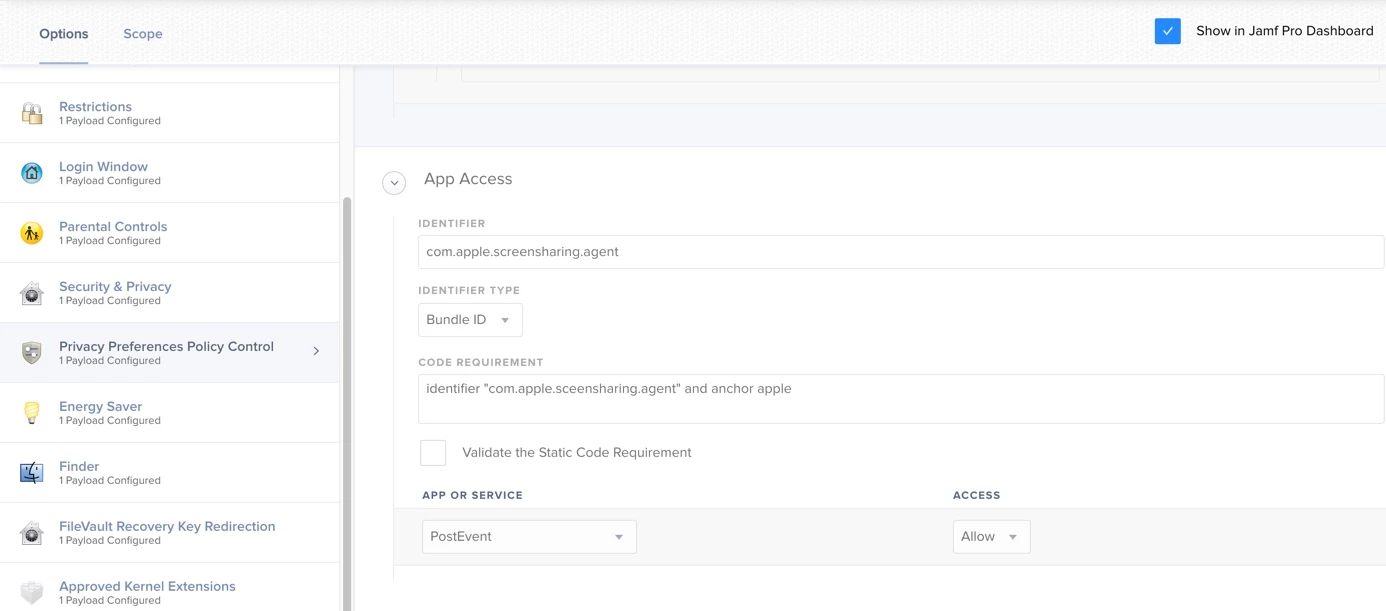Click the Show in Jamf Pro Dashboard label
The height and width of the screenshot is (611, 1386).
[1285, 31]
